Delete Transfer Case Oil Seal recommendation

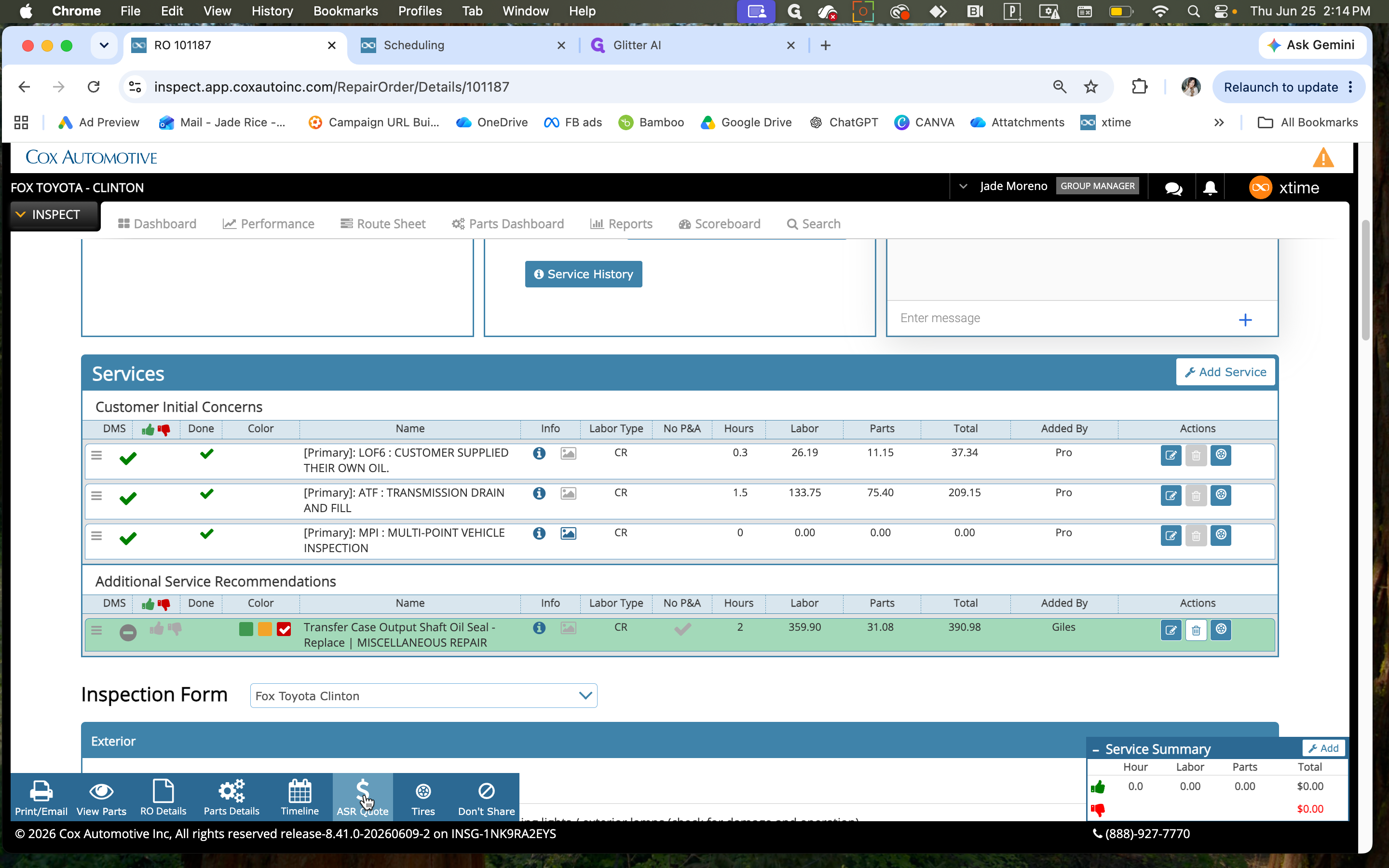(x=1196, y=630)
